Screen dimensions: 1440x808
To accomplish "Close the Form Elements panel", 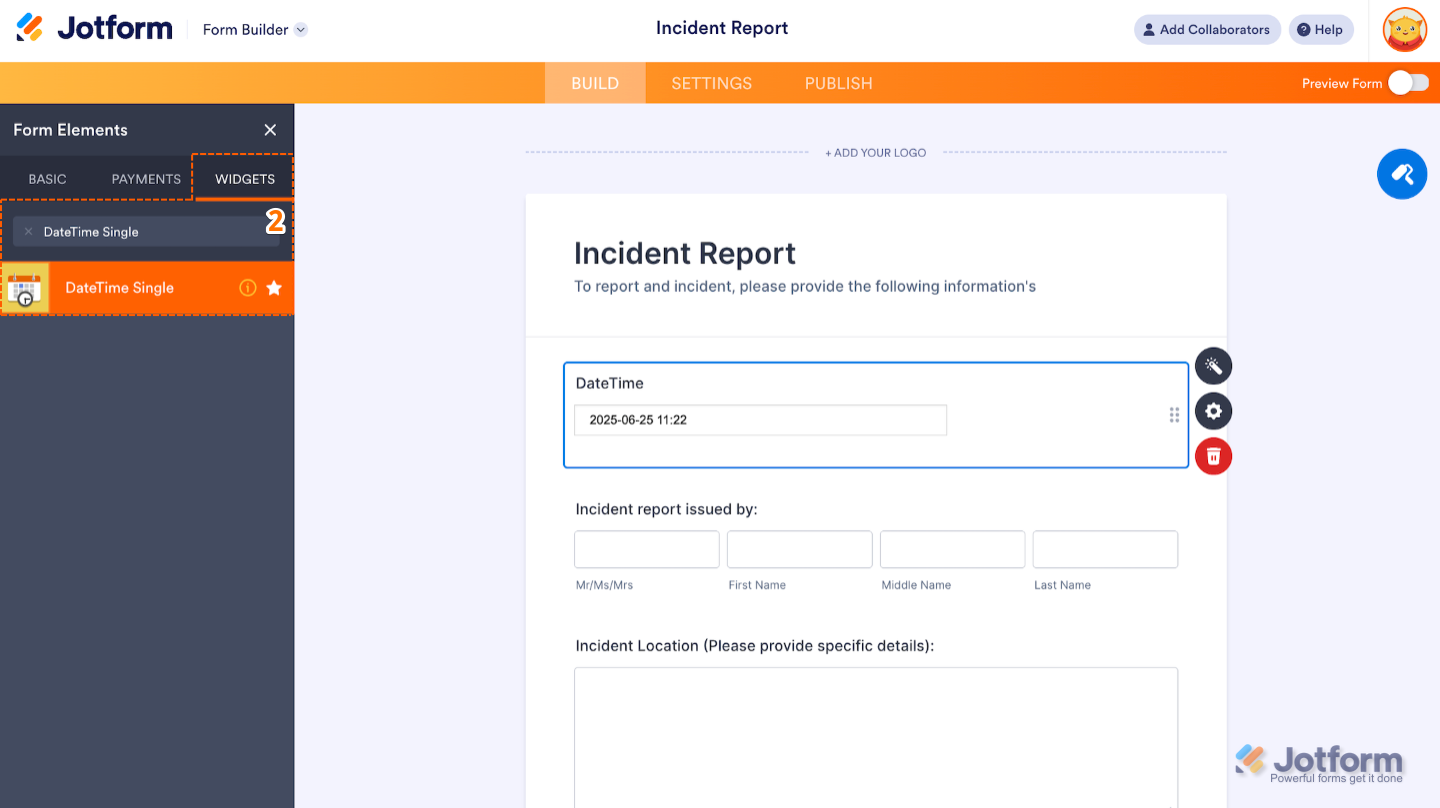I will click(x=270, y=130).
